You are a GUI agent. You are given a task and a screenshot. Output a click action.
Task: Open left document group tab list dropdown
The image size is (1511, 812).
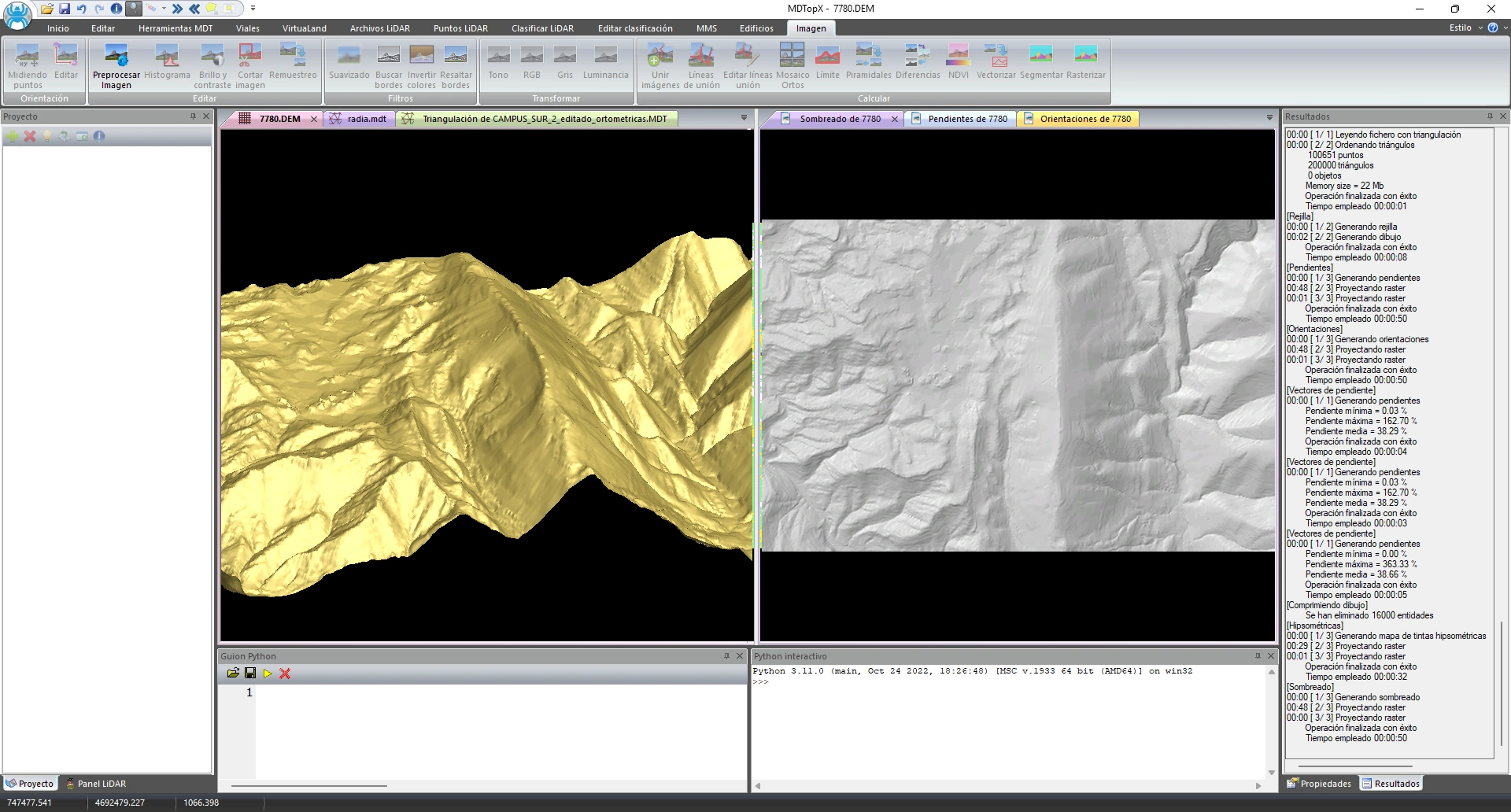tap(744, 118)
